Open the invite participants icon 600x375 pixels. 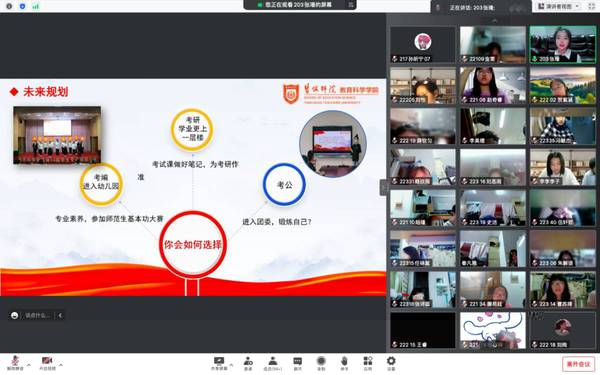pos(248,363)
